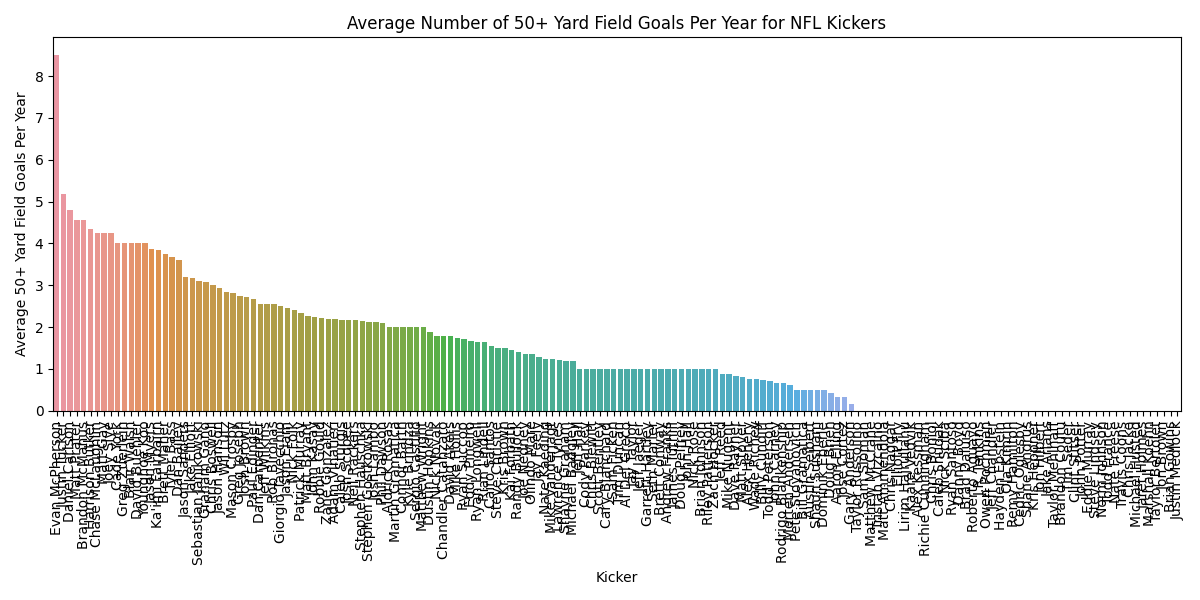Click the y-axis tick label 3

click(x=40, y=286)
